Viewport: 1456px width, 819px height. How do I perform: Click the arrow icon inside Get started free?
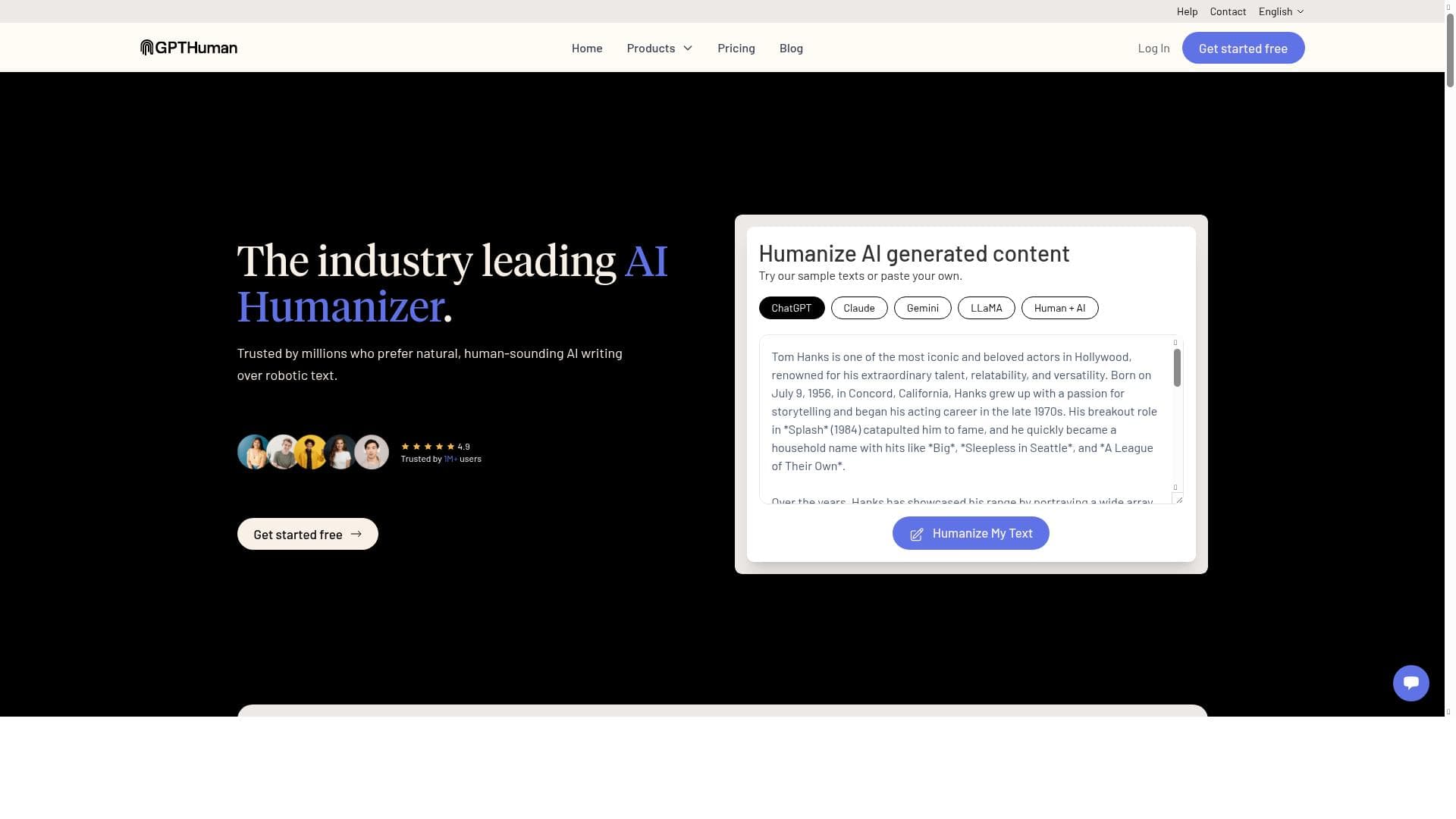pos(356,534)
